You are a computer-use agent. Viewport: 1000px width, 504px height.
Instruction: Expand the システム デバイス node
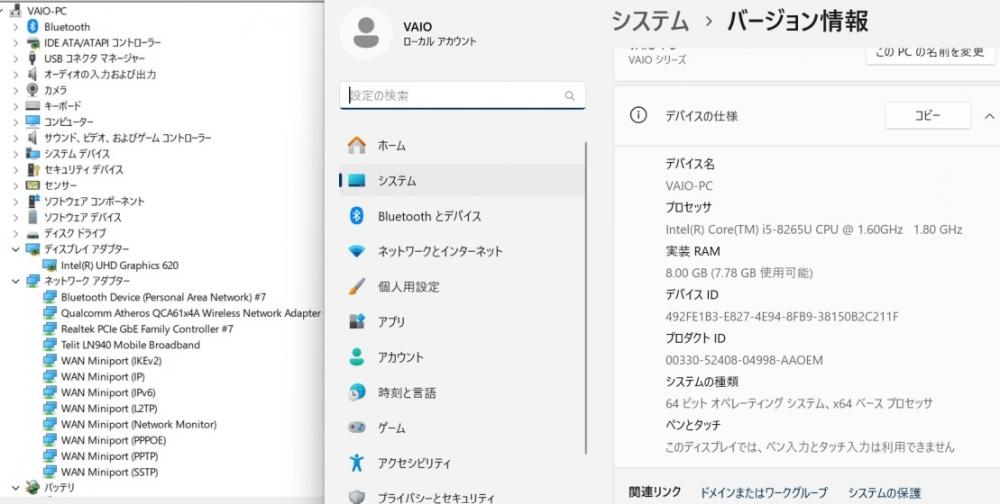15,154
